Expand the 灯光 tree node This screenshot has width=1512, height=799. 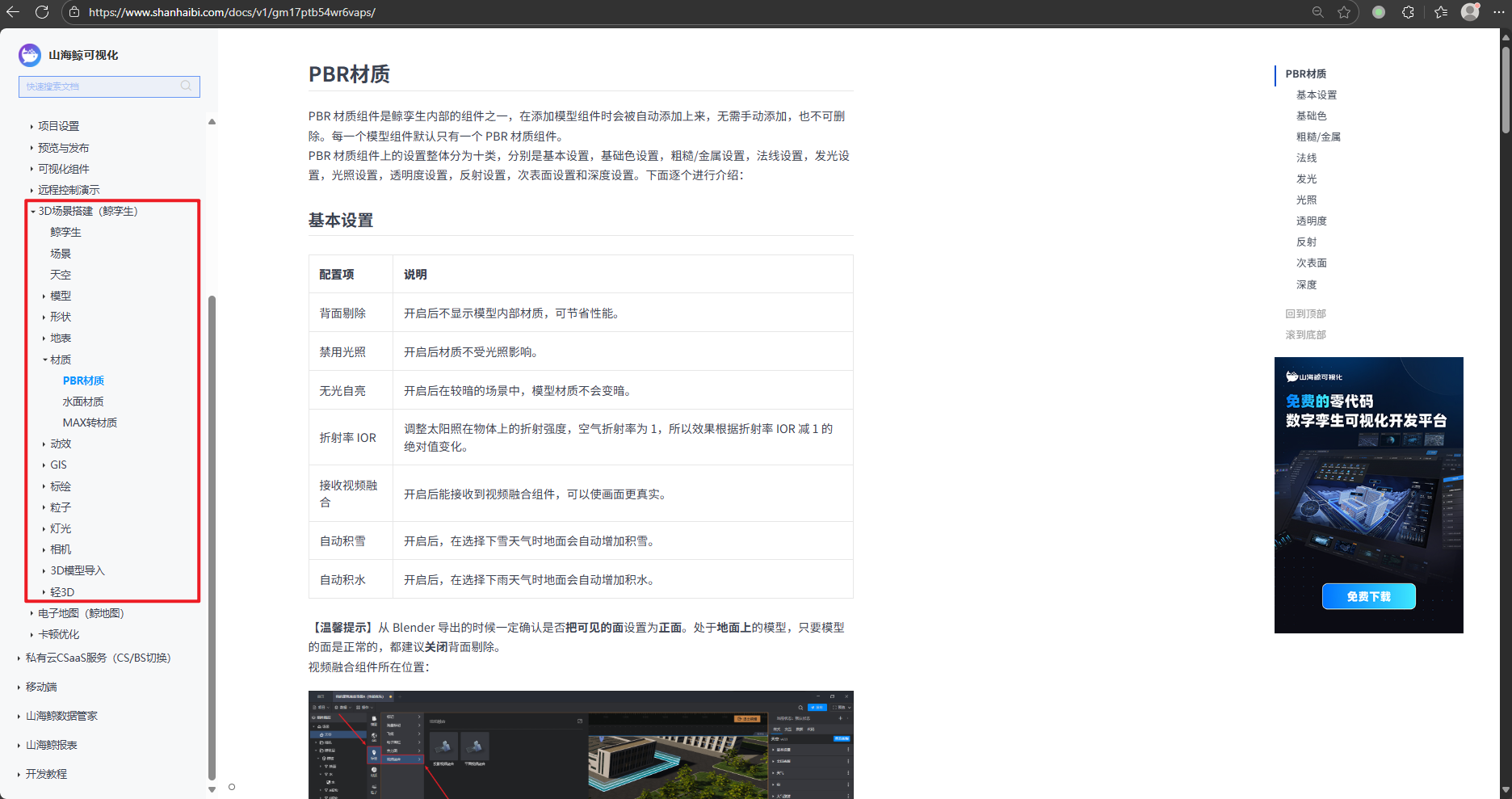click(44, 528)
